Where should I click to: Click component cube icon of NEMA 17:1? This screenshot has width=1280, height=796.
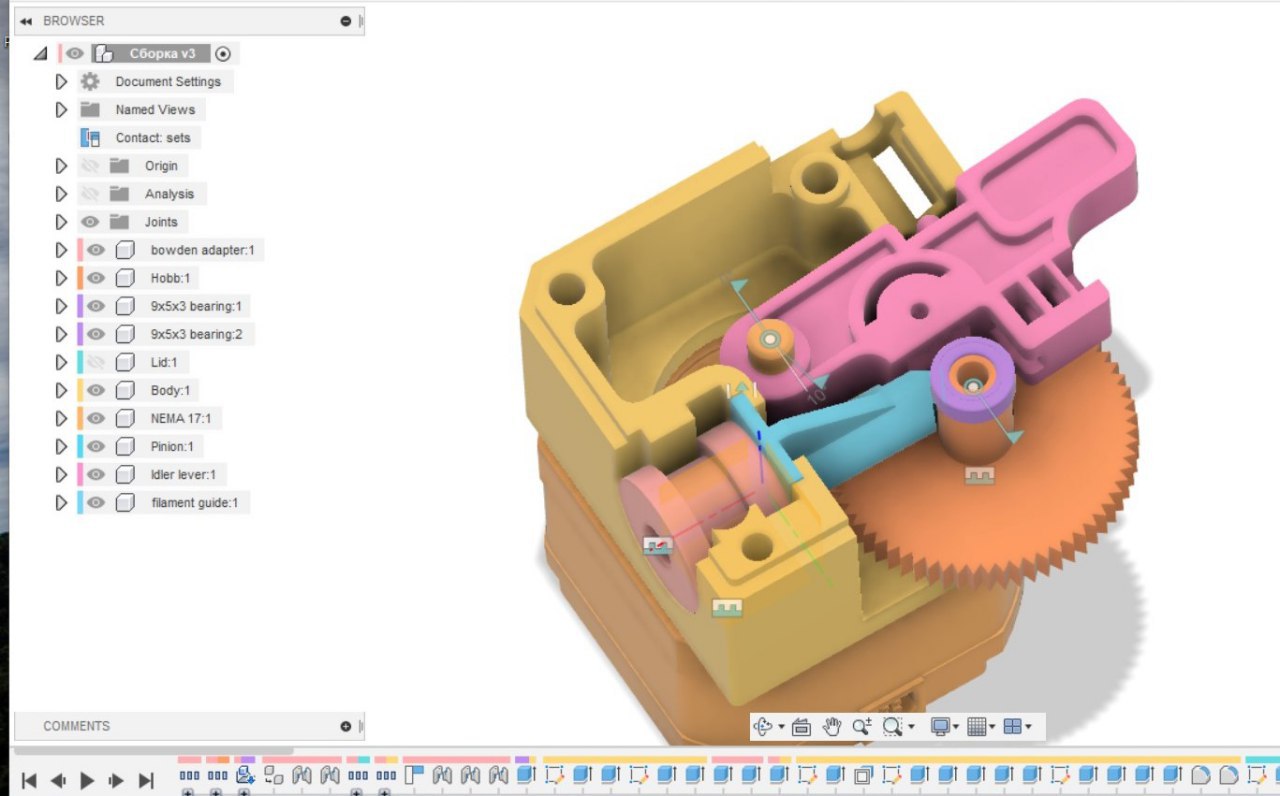coord(125,418)
